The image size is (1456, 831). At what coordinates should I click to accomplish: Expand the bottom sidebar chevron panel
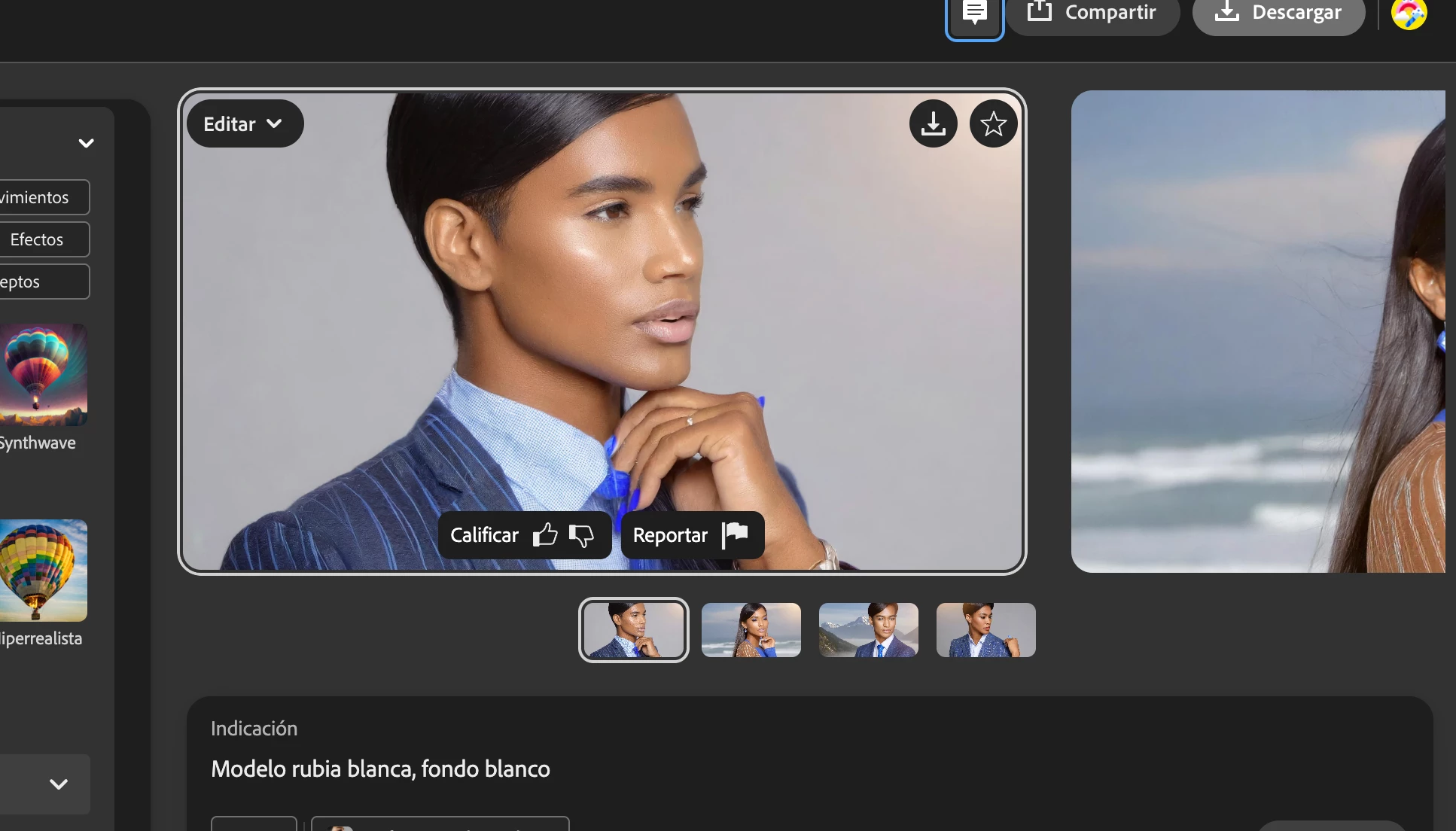pos(59,784)
